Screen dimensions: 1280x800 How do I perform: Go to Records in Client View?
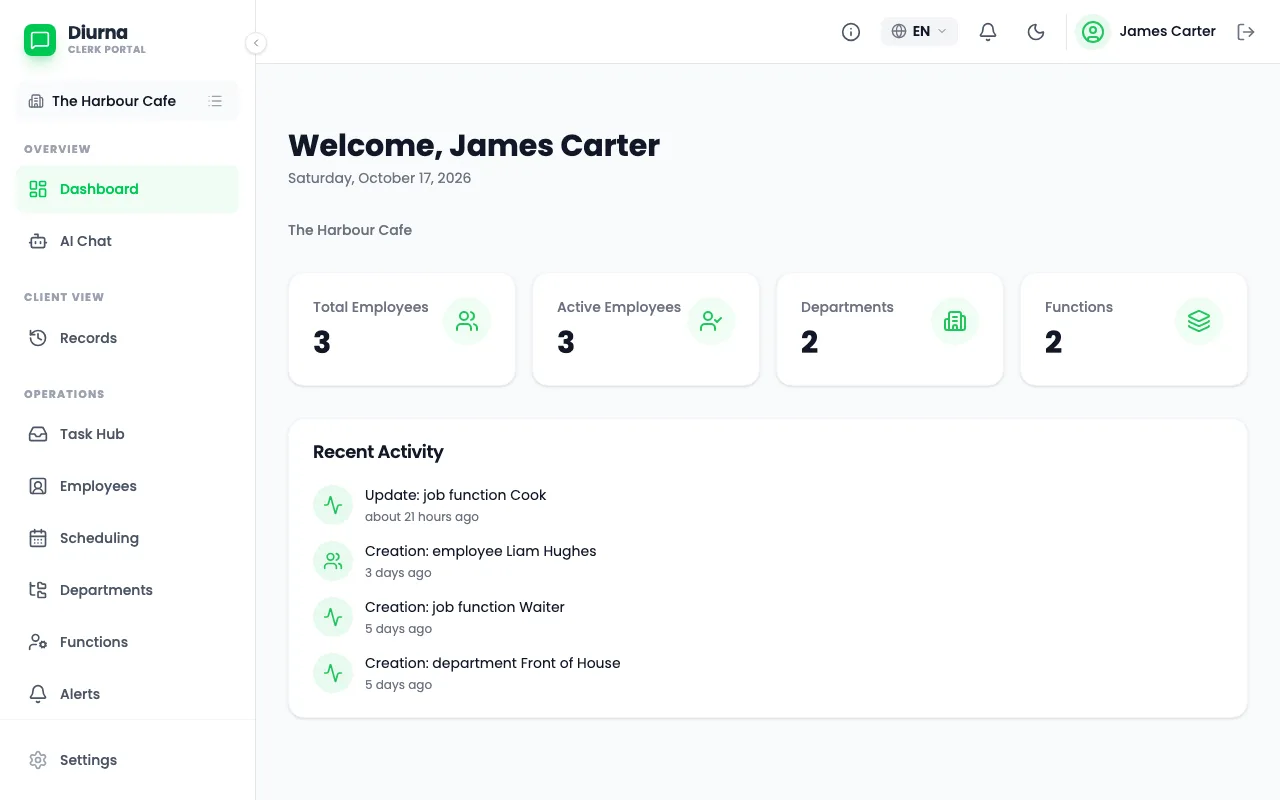pos(127,338)
